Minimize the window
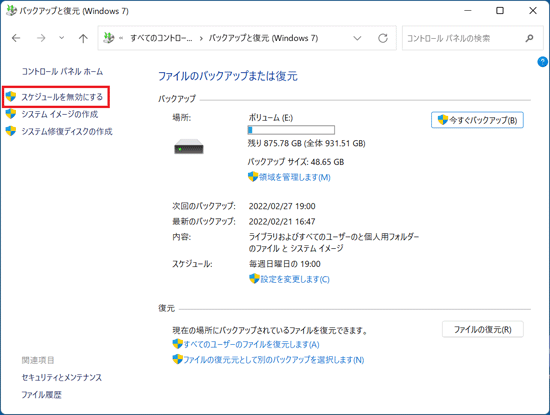The image size is (550, 415). [x=468, y=11]
